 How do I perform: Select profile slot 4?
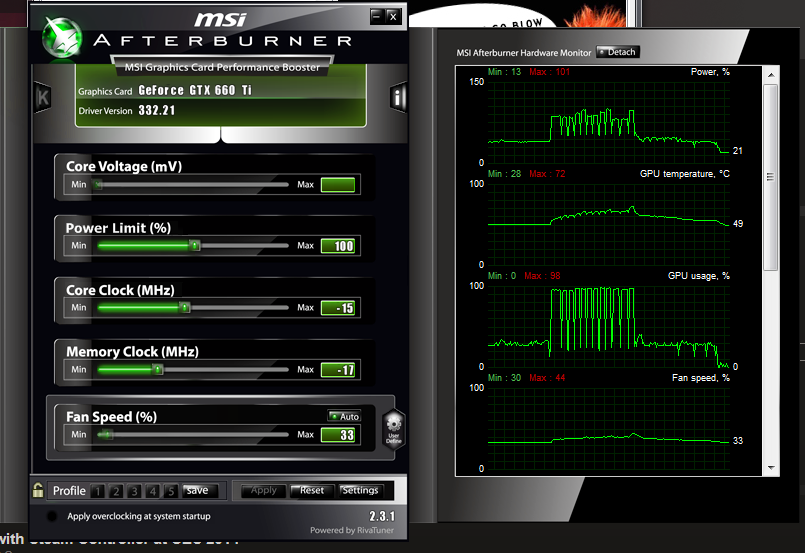tap(152, 491)
